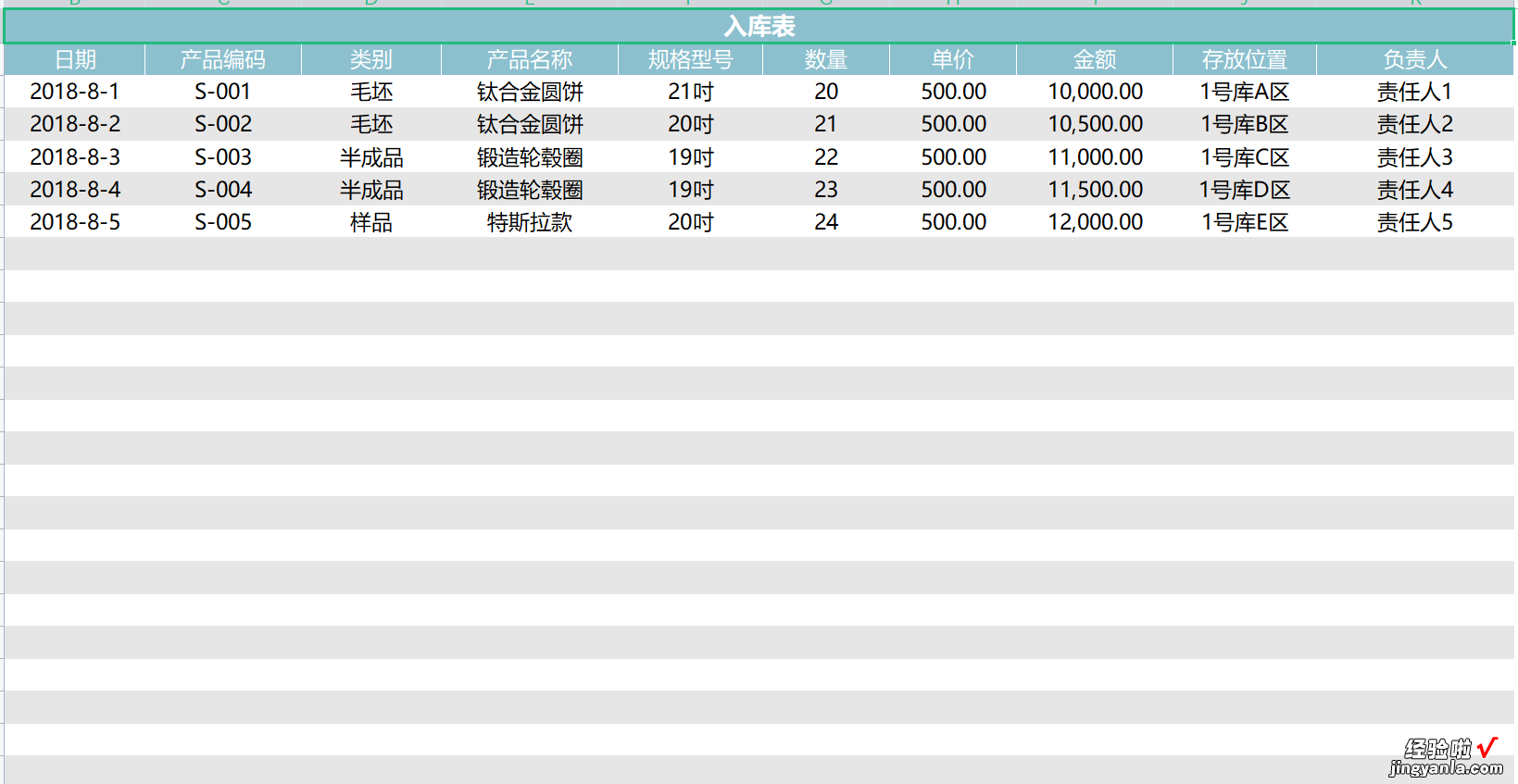Viewport: 1518px width, 784px height.
Task: Select date cell 2018-8-1
Action: [75, 92]
